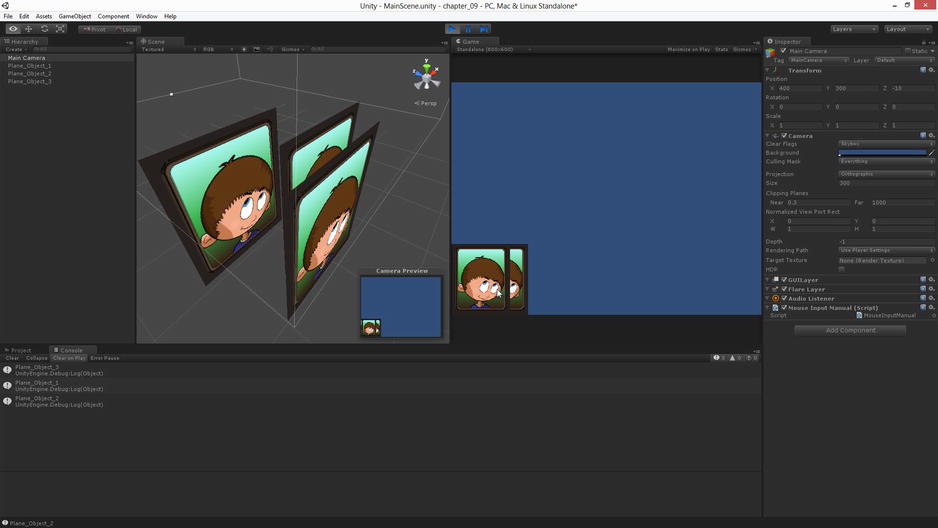Screen dimensions: 938x528
Task: Open the Layout dropdown
Action: coord(907,29)
